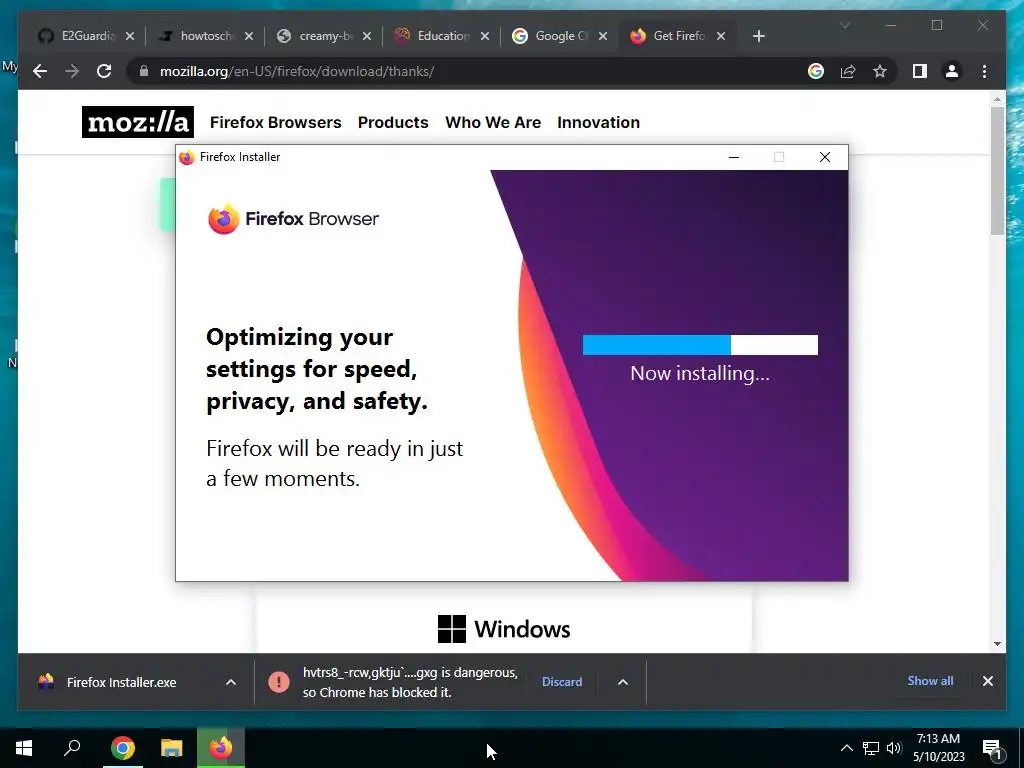Open the Innovation menu

[598, 122]
